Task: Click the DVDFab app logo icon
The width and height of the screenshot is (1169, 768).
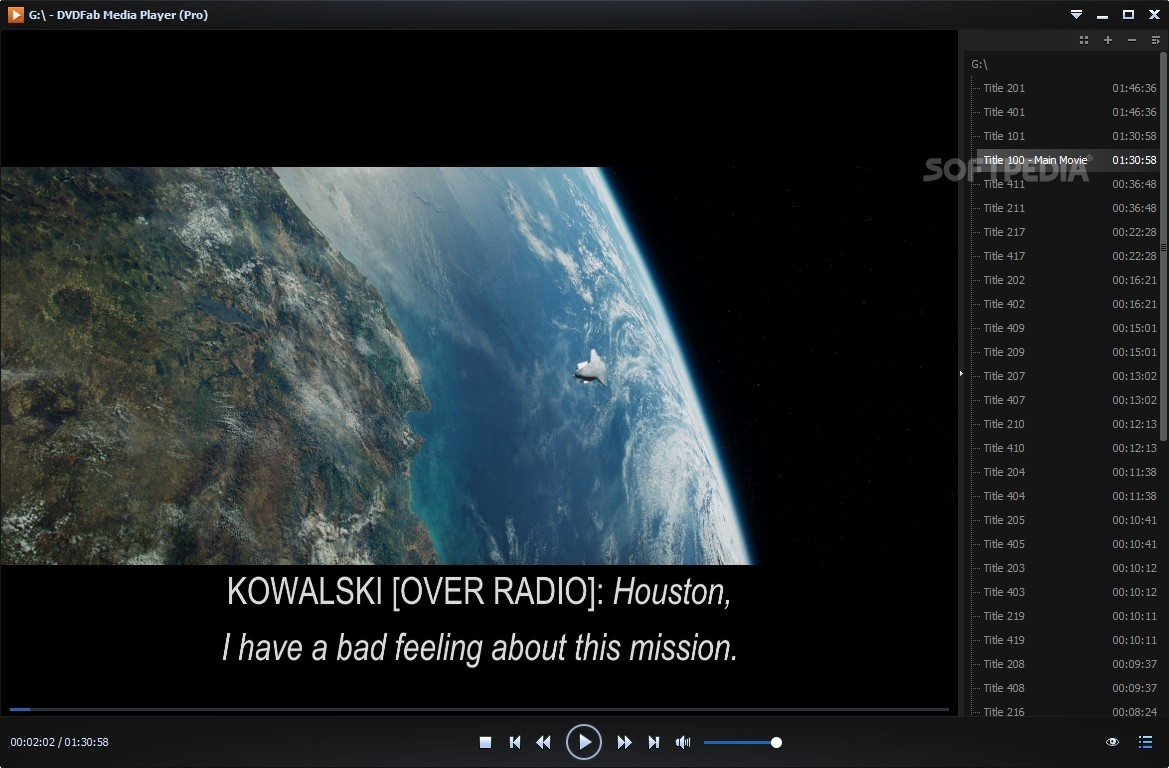Action: point(15,15)
